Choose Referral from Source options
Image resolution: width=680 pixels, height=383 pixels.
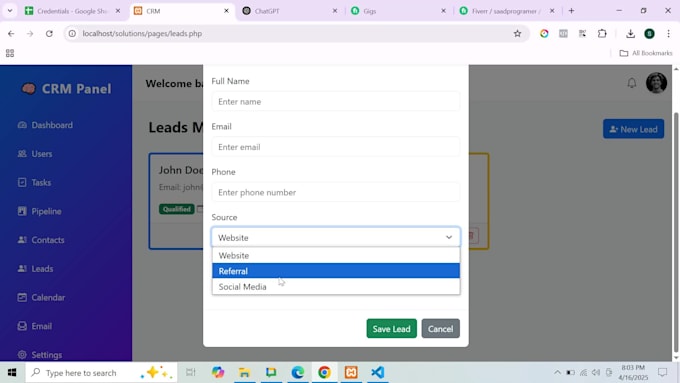point(336,271)
